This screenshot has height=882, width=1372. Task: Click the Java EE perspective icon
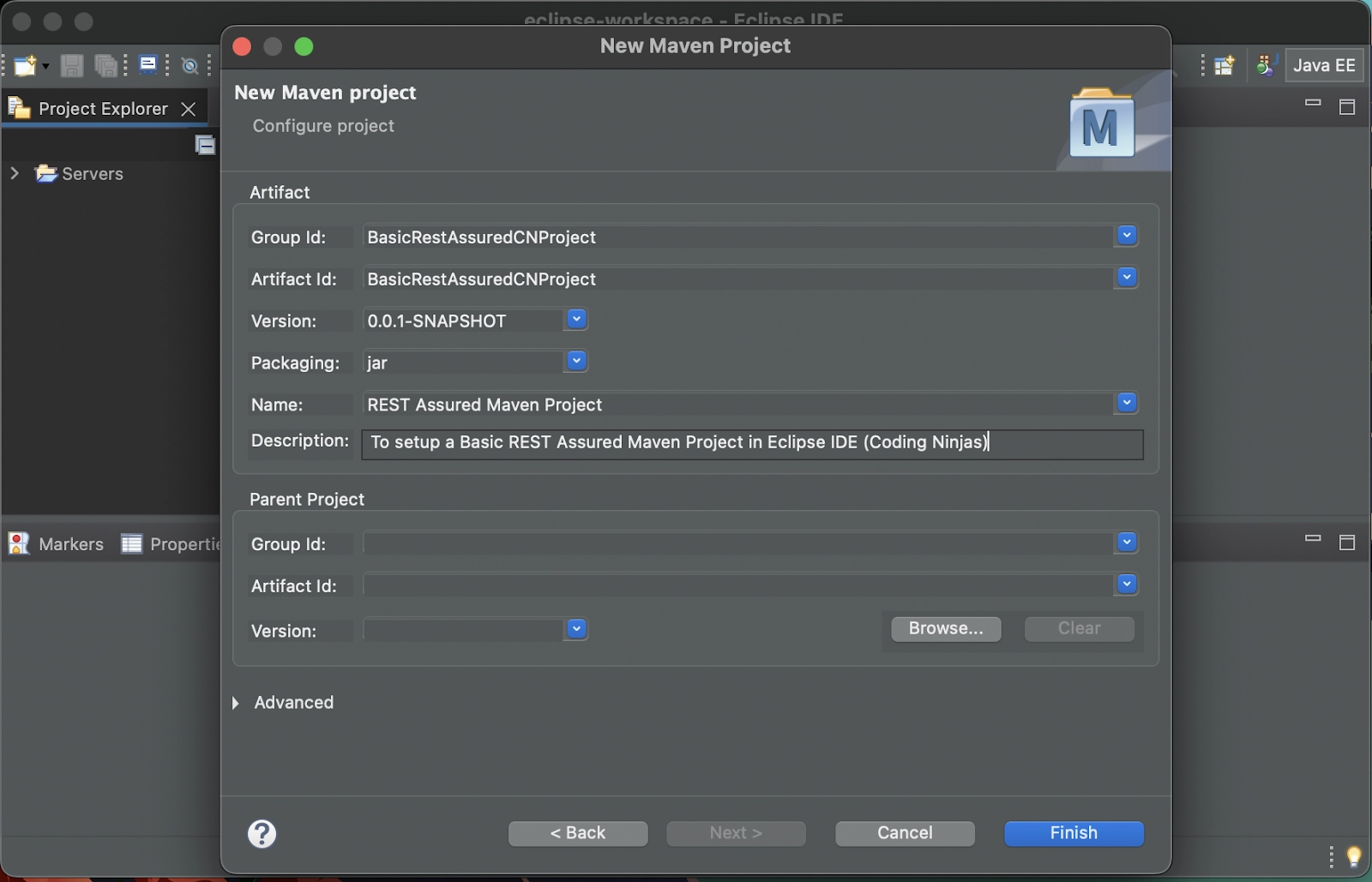point(1267,65)
